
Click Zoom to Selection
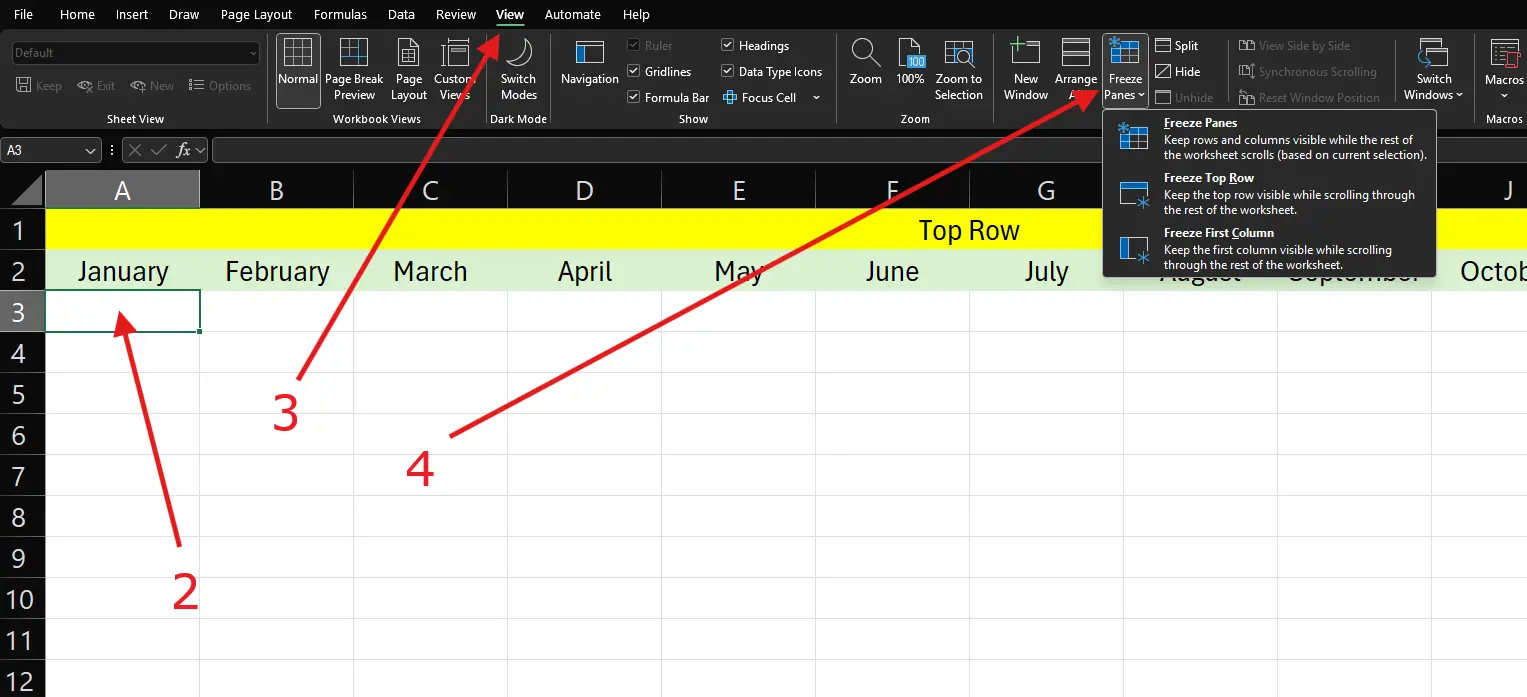click(958, 70)
